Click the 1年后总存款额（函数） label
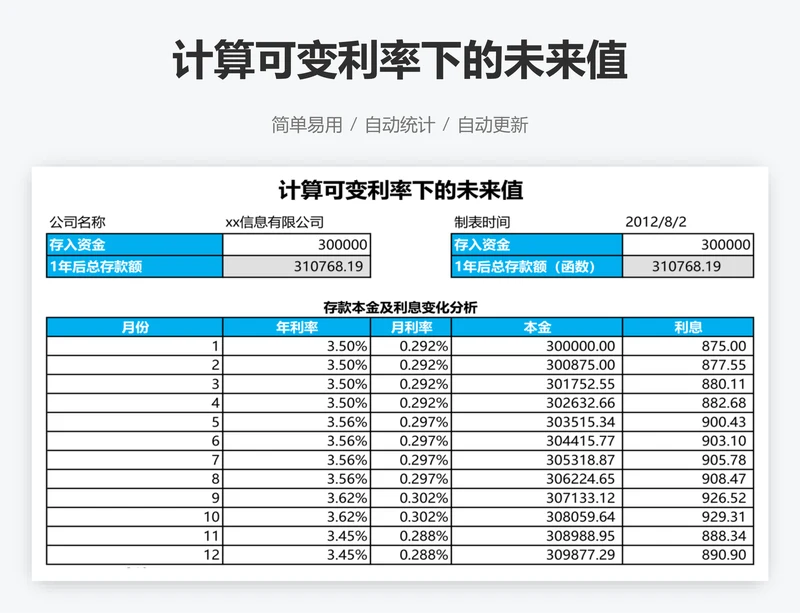The image size is (800, 613). click(537, 266)
